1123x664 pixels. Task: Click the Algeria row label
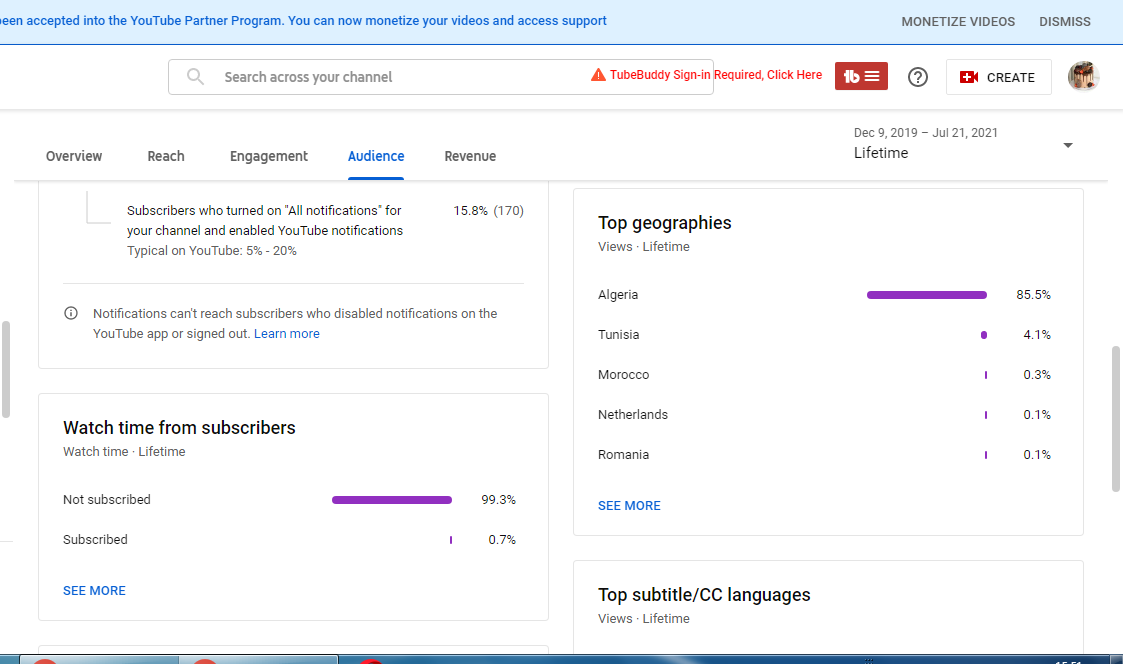618,295
